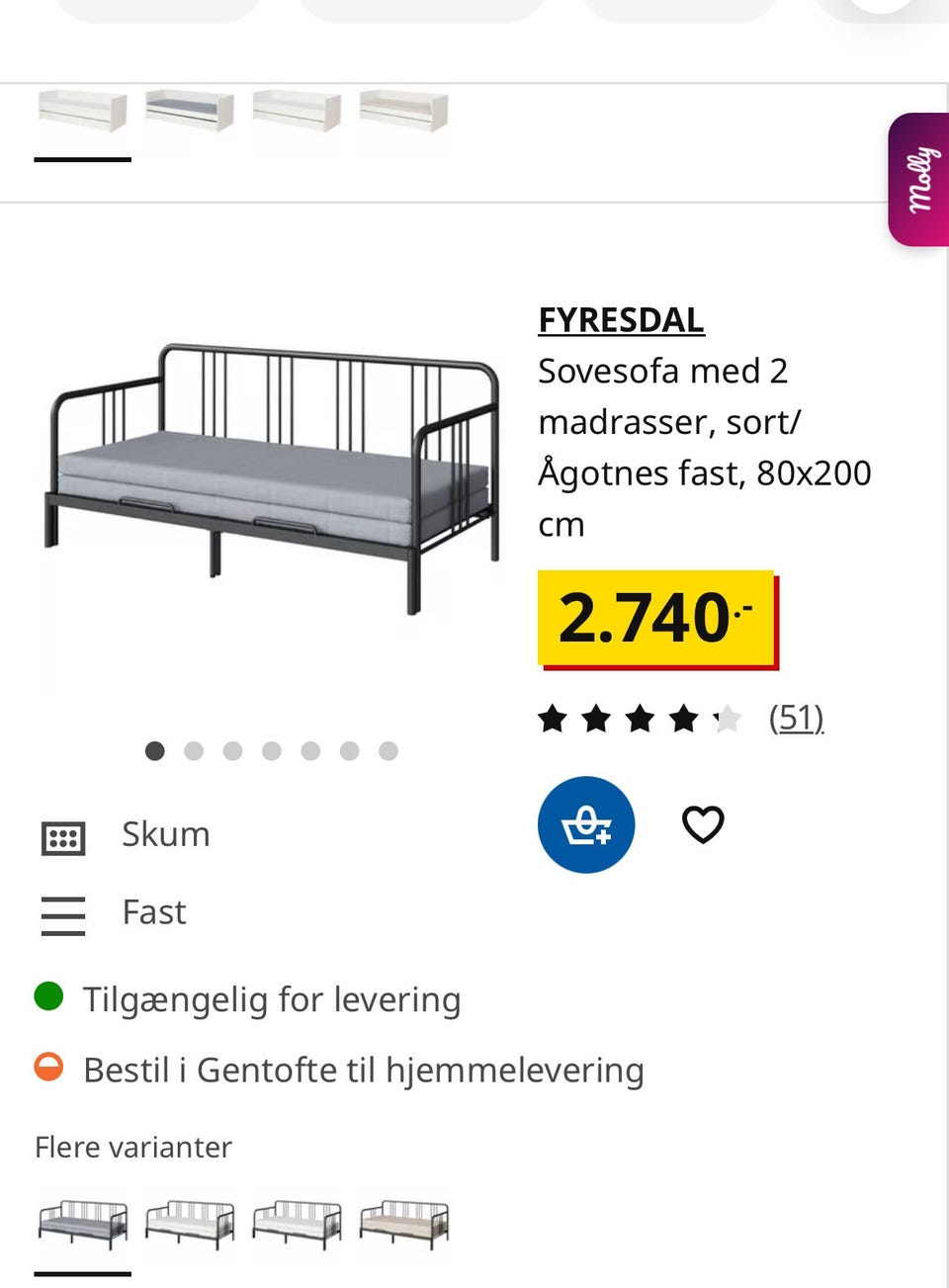Select the beige mattress variant under Flere varianter
949x1288 pixels.
(x=403, y=1224)
